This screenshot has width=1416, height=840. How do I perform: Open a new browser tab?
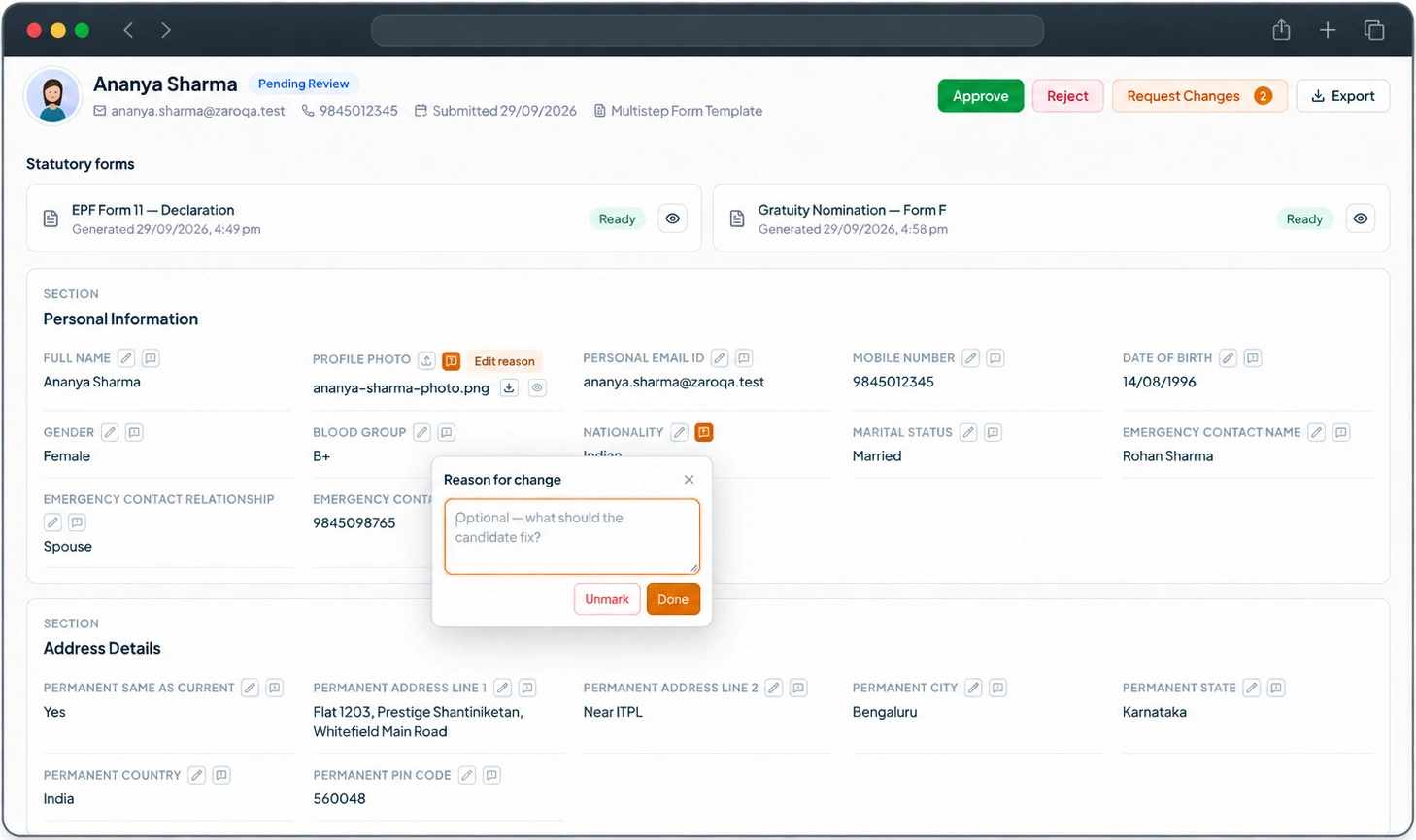(1328, 30)
